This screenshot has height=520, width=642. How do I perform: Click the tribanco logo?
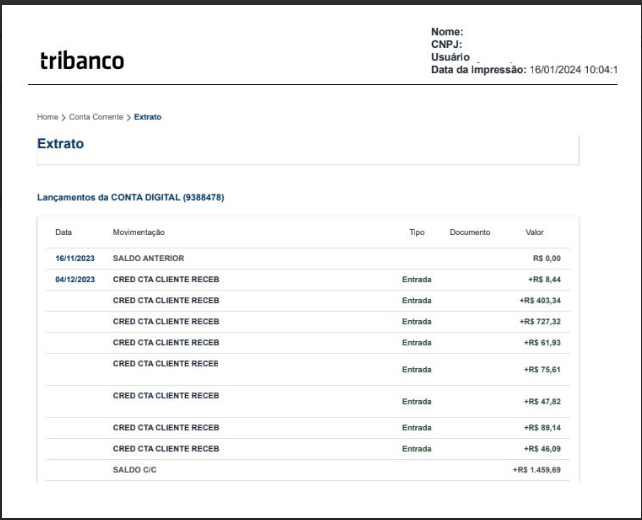82,61
